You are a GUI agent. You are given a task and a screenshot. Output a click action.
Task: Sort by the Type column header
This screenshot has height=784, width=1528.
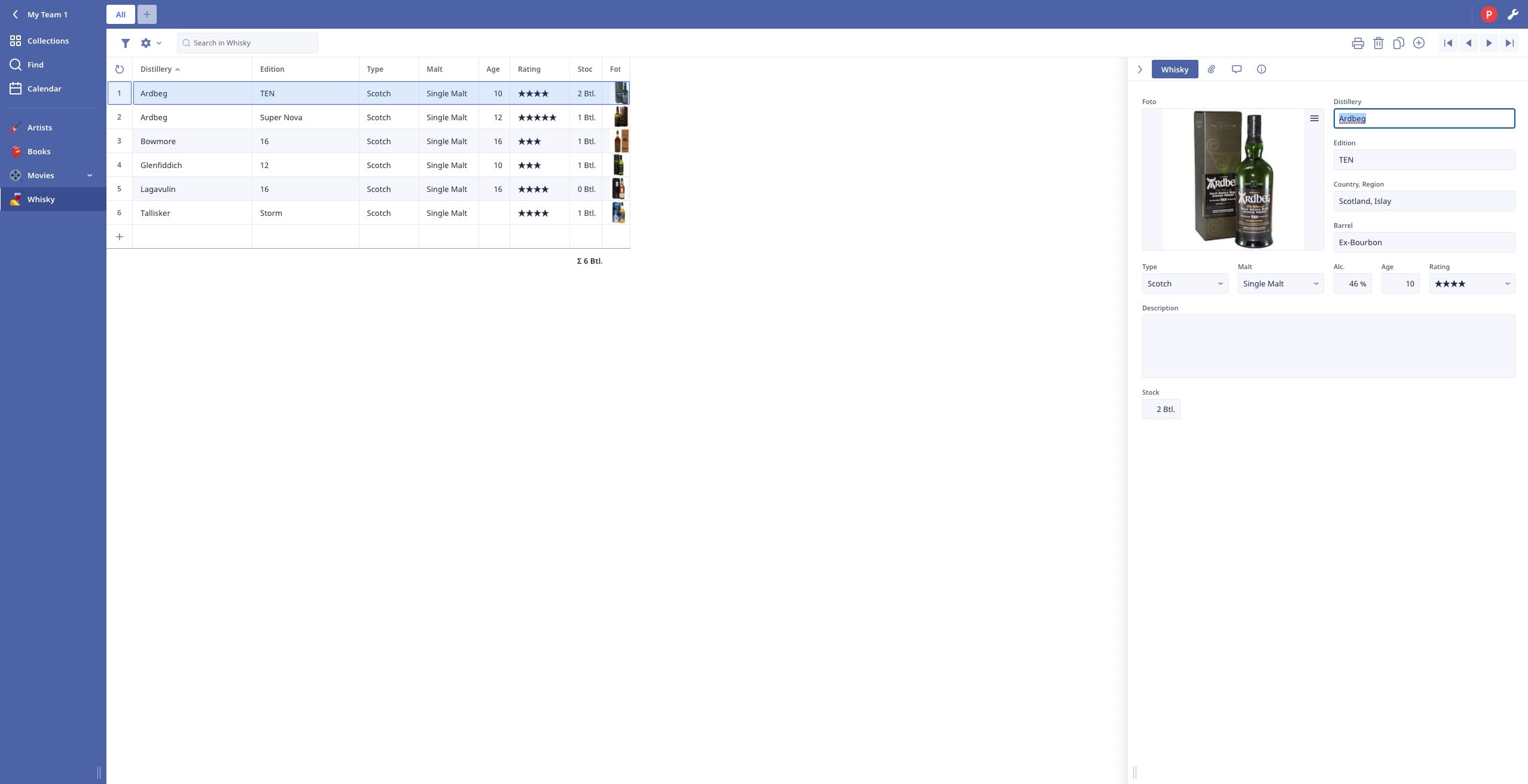click(389, 69)
